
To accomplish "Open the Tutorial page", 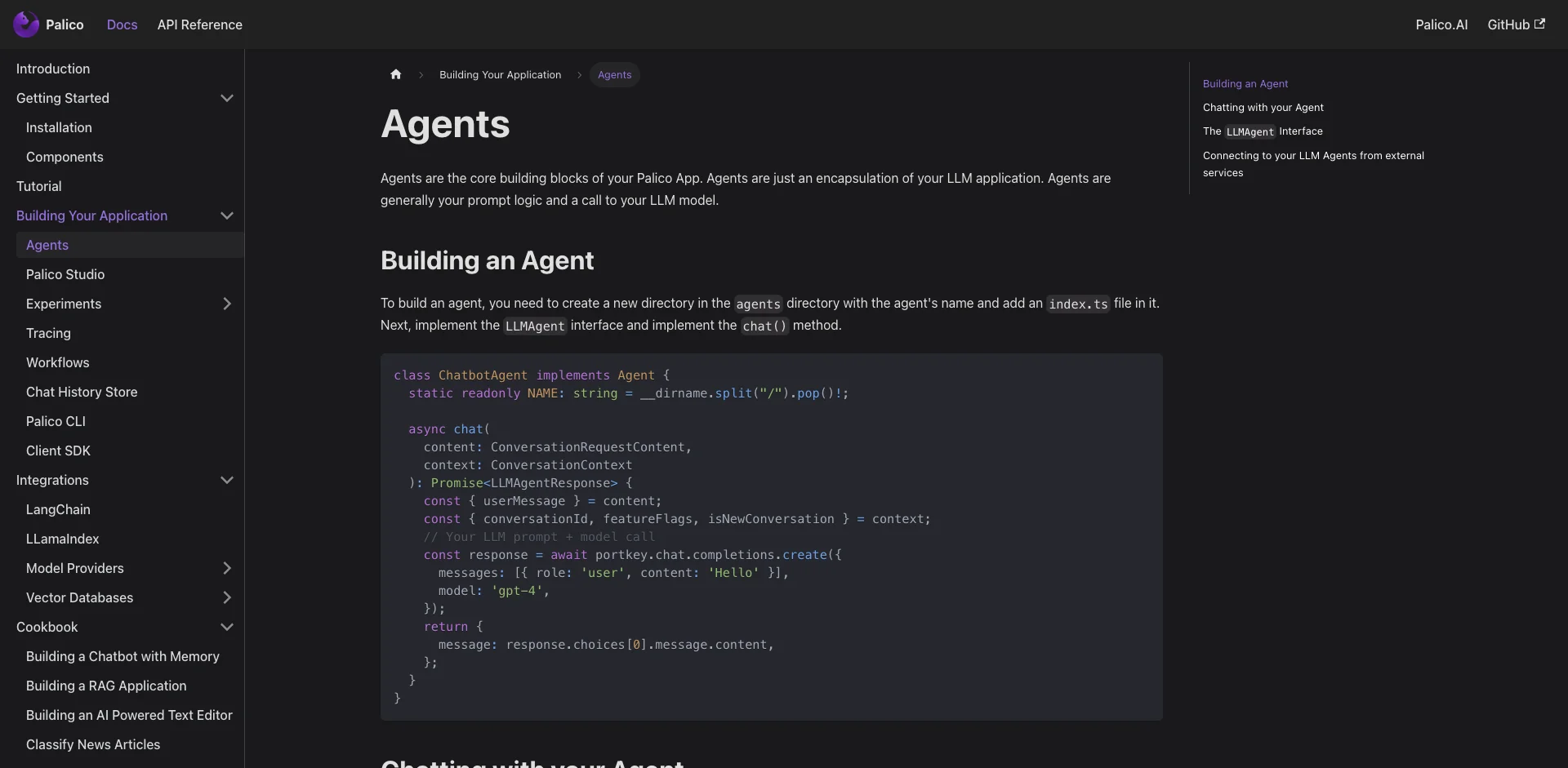I will click(39, 186).
